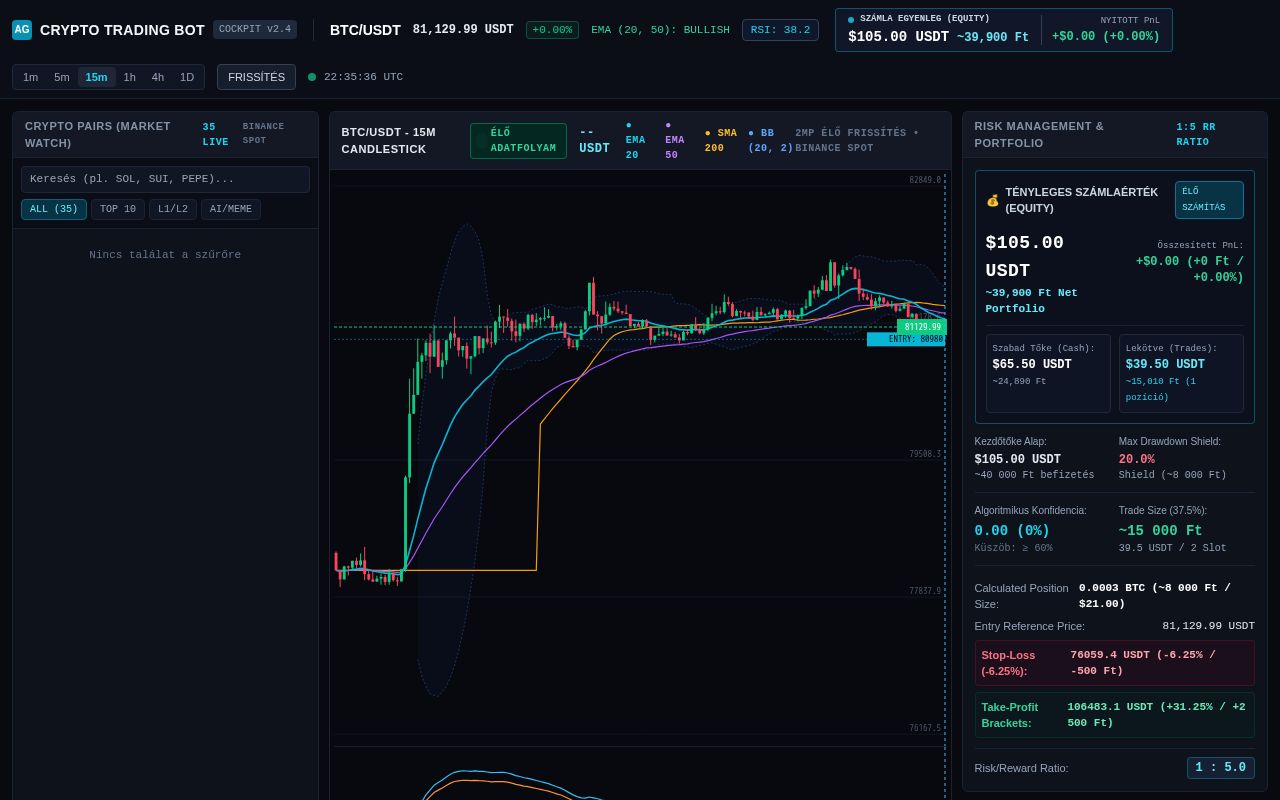Click the COCKPIT v2.4 version badge
The height and width of the screenshot is (800, 1280).
click(x=255, y=30)
